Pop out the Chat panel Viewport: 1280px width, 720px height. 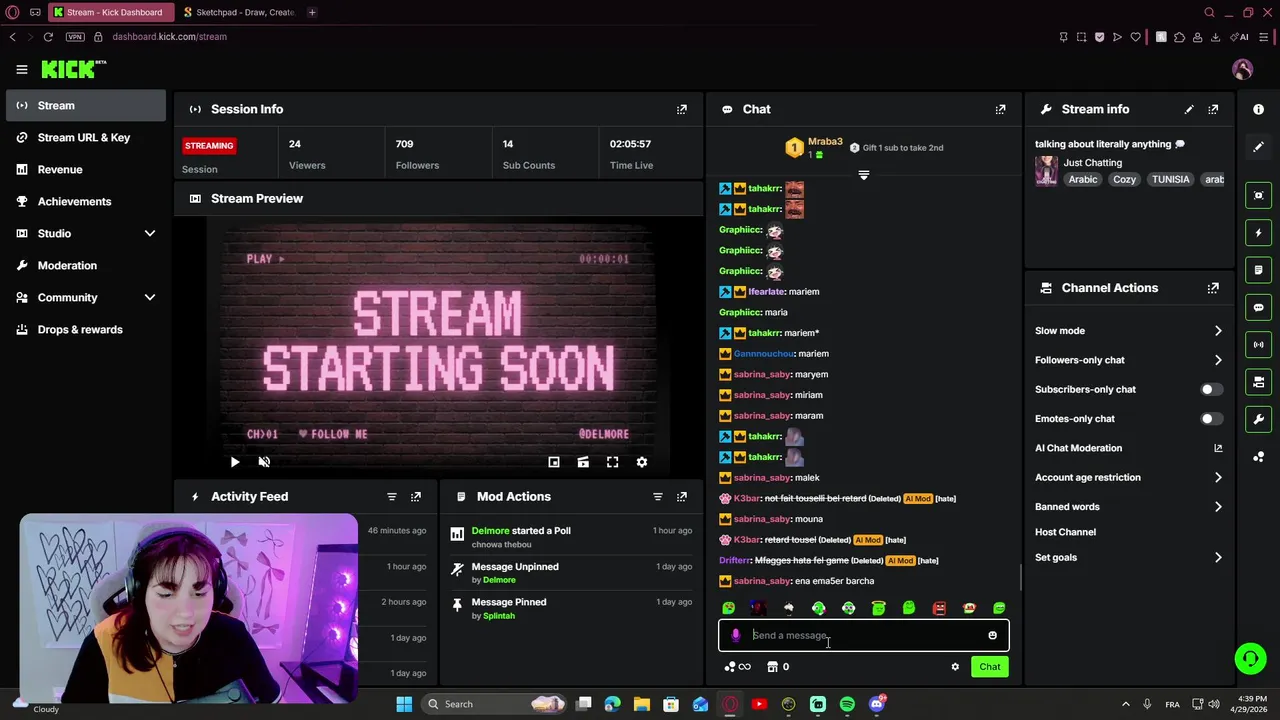click(1000, 109)
